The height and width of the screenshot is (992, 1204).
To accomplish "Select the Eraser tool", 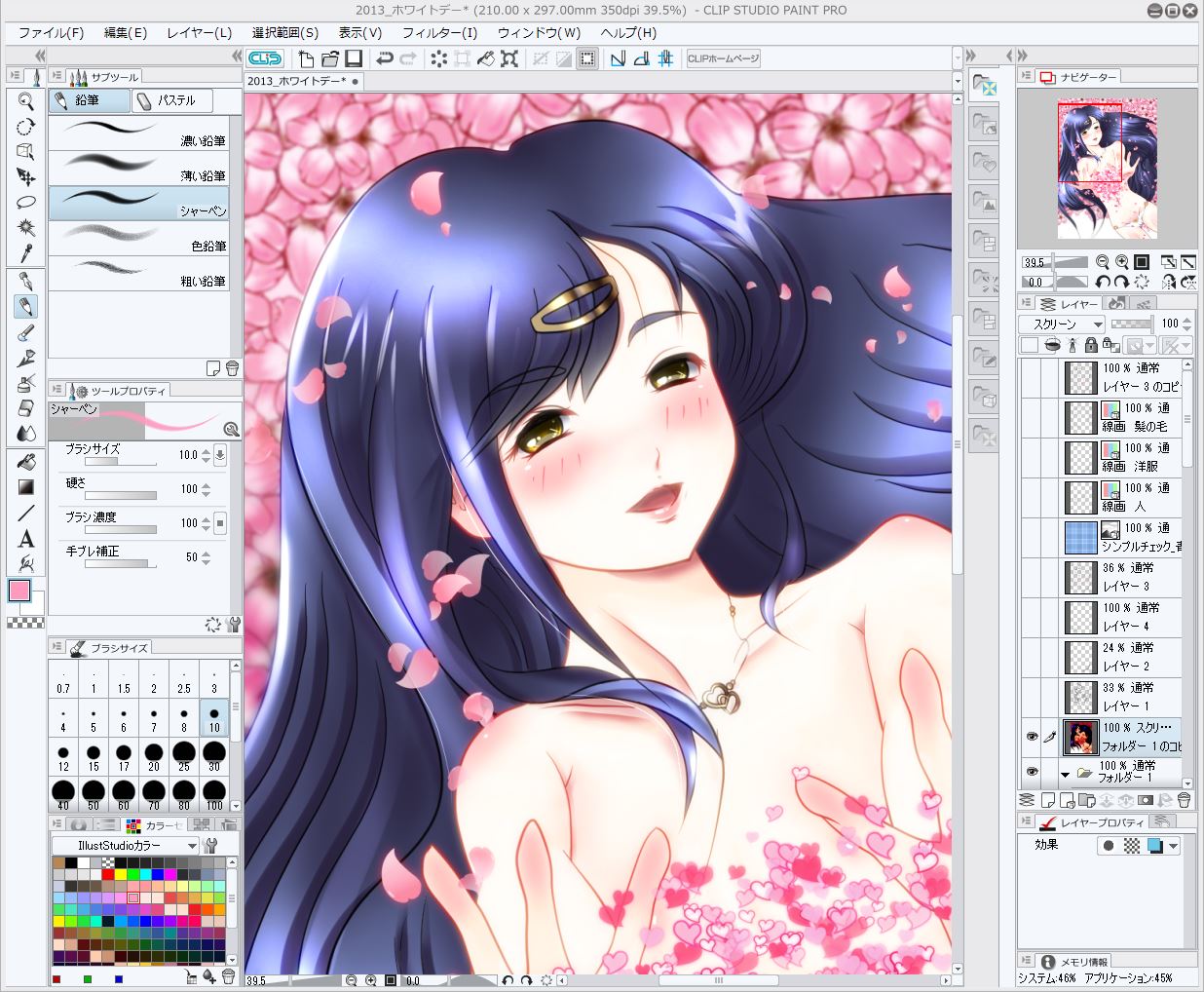I will pyautogui.click(x=26, y=407).
